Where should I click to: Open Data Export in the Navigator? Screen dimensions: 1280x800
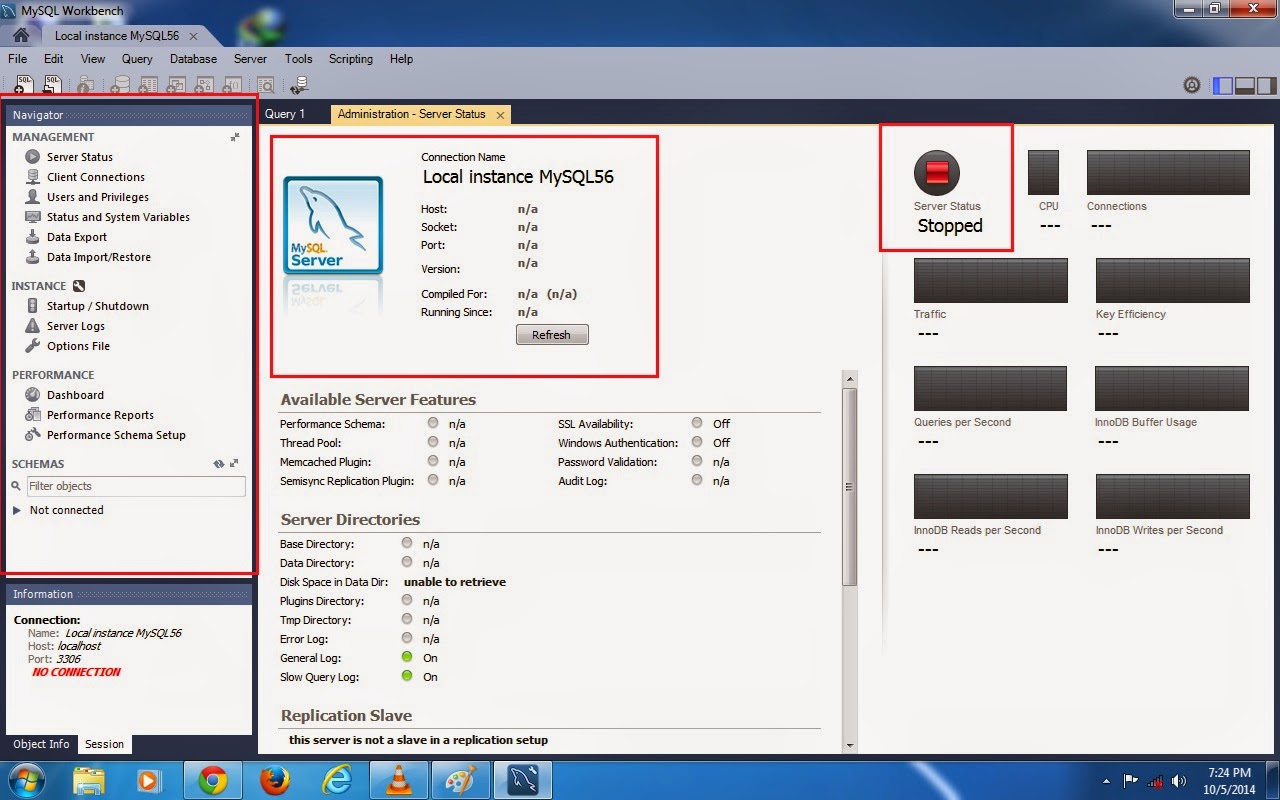click(77, 237)
